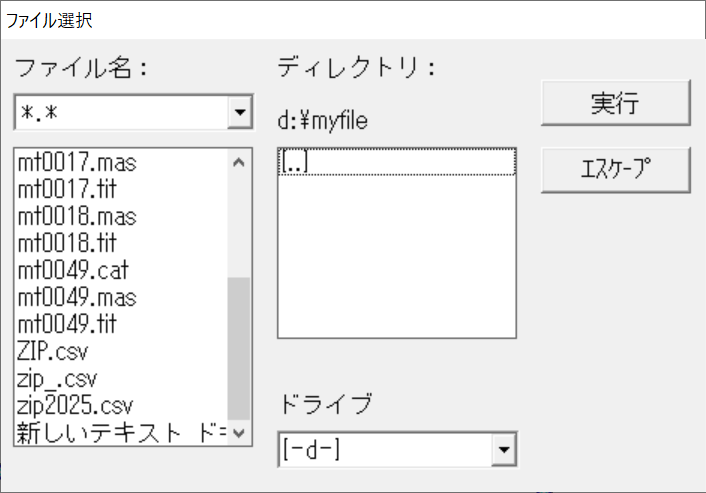Select the zip_.csv file
This screenshot has width=706, height=493.
(x=57, y=379)
